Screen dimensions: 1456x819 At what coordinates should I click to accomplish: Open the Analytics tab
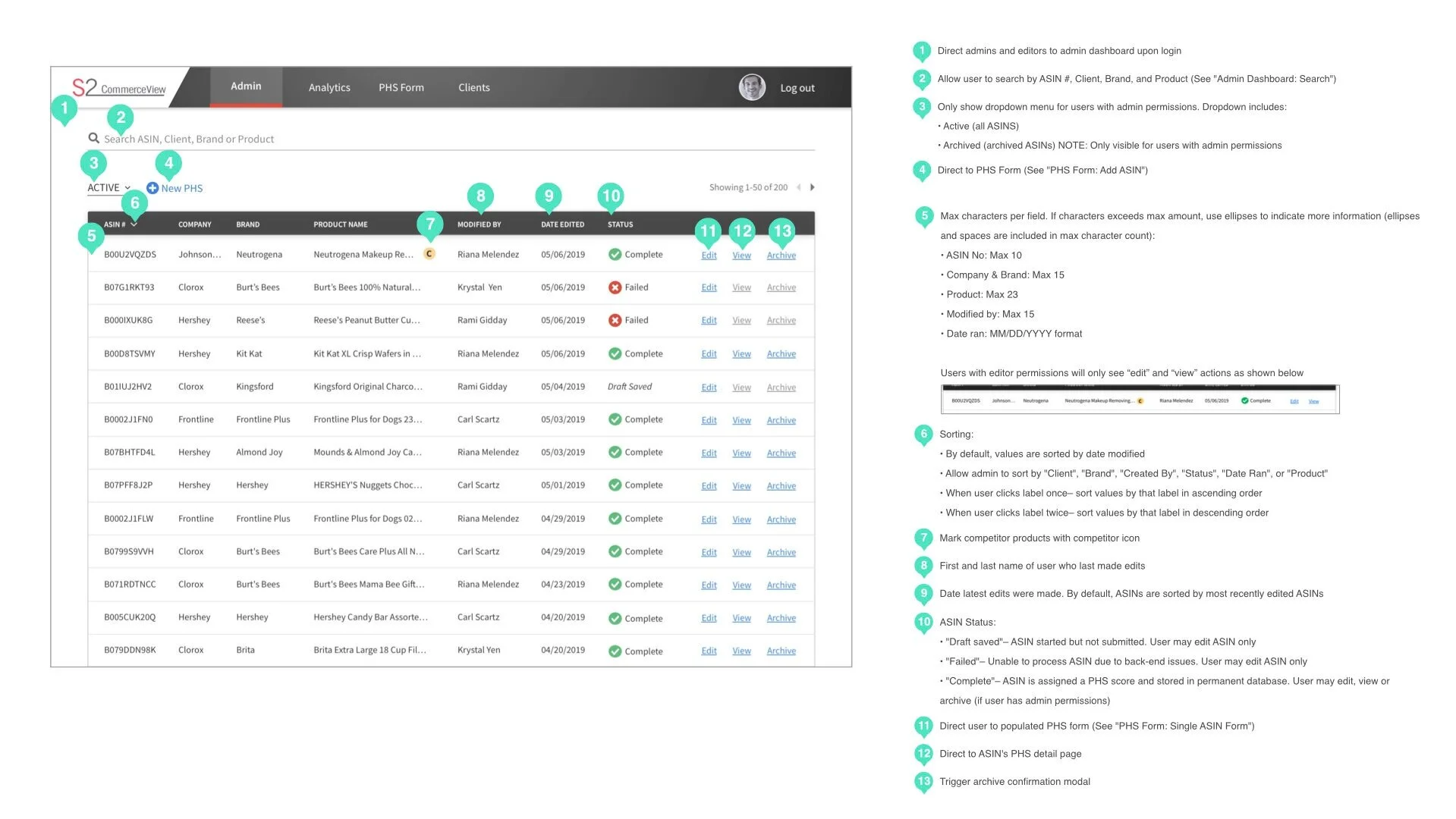coord(329,87)
